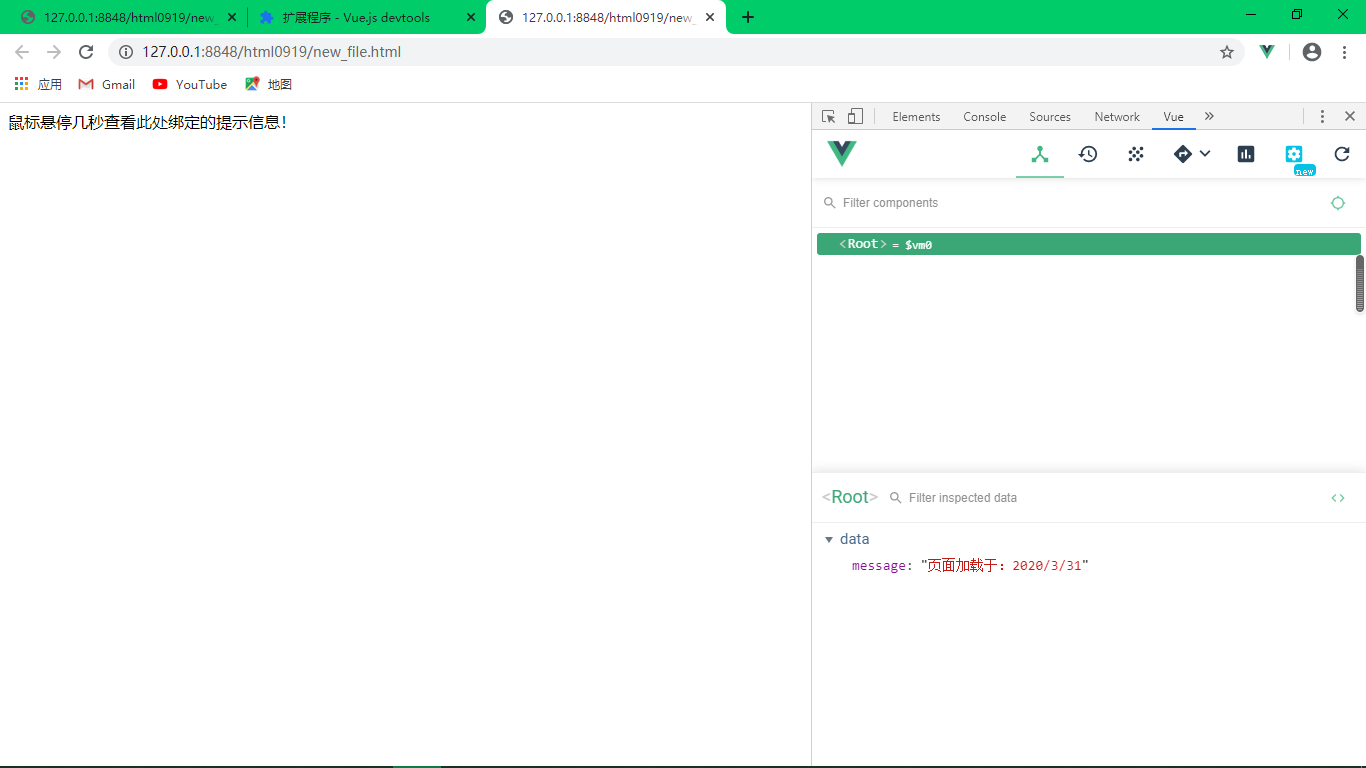
Task: Open the chevron dropdown beside the Routing icon
Action: tap(1205, 153)
